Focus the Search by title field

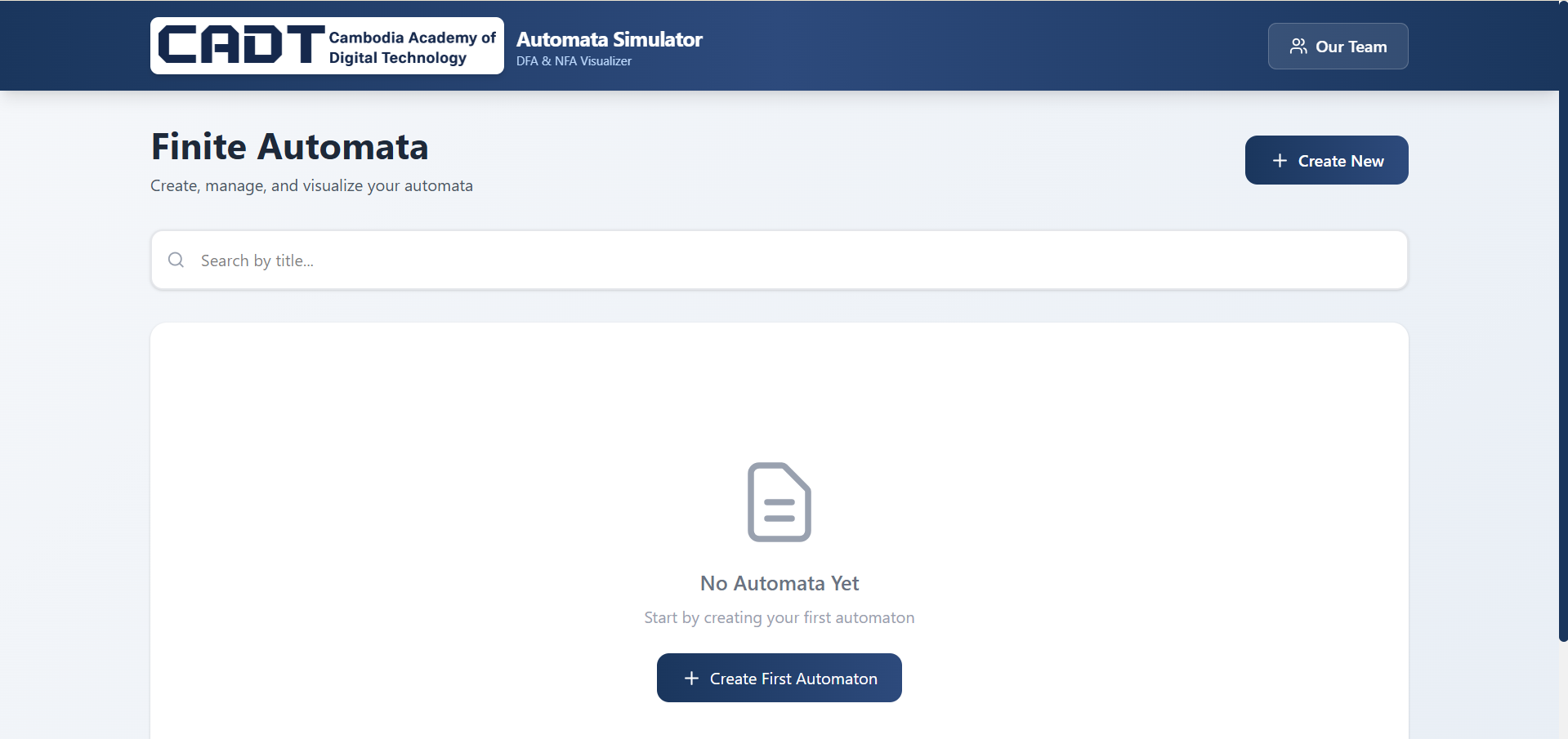pos(779,260)
